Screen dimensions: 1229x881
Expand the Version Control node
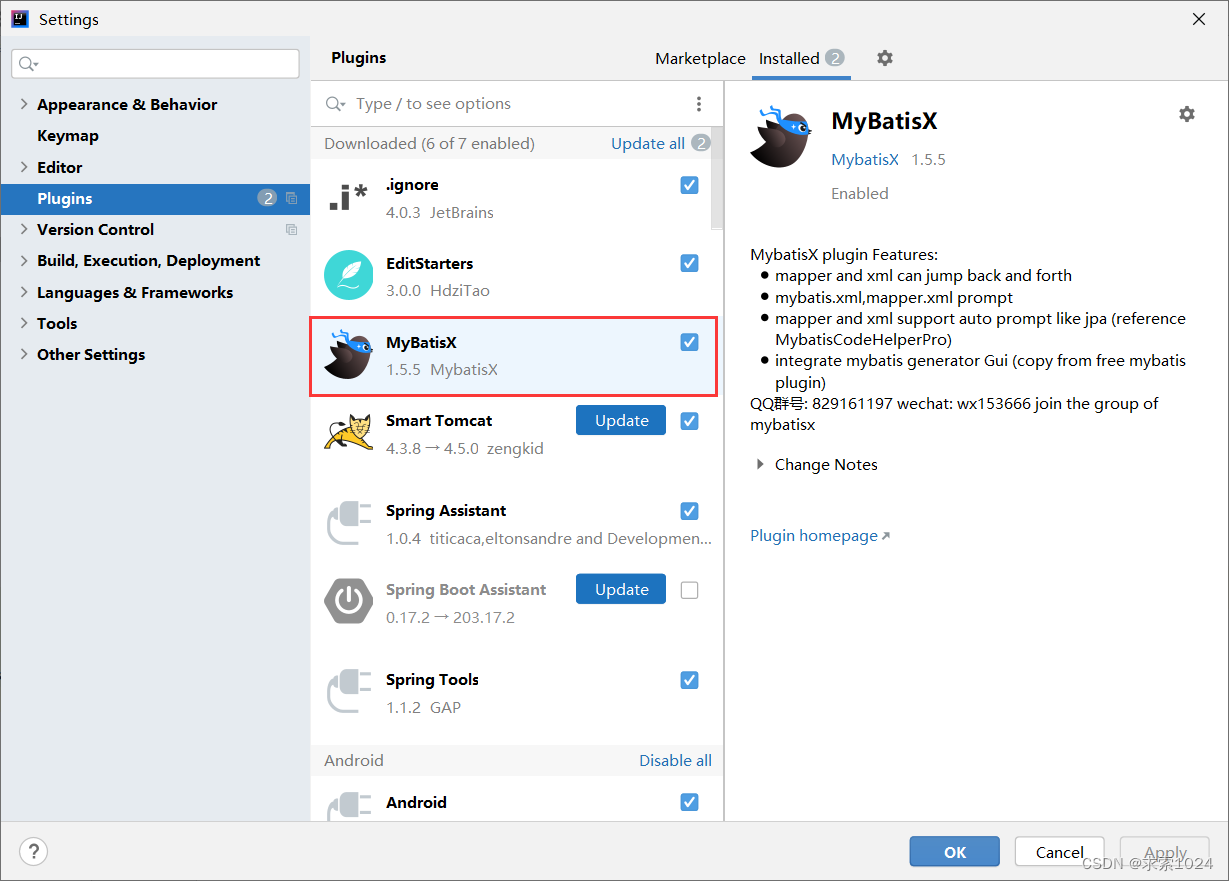click(24, 229)
